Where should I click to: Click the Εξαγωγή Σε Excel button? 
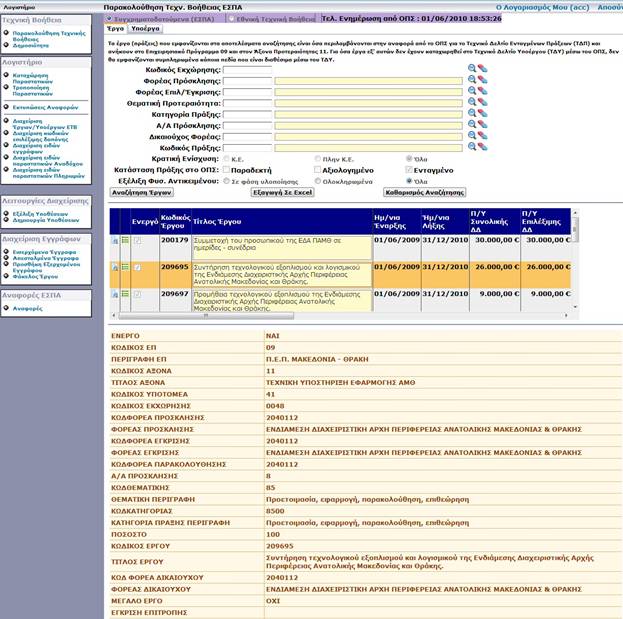click(x=285, y=191)
